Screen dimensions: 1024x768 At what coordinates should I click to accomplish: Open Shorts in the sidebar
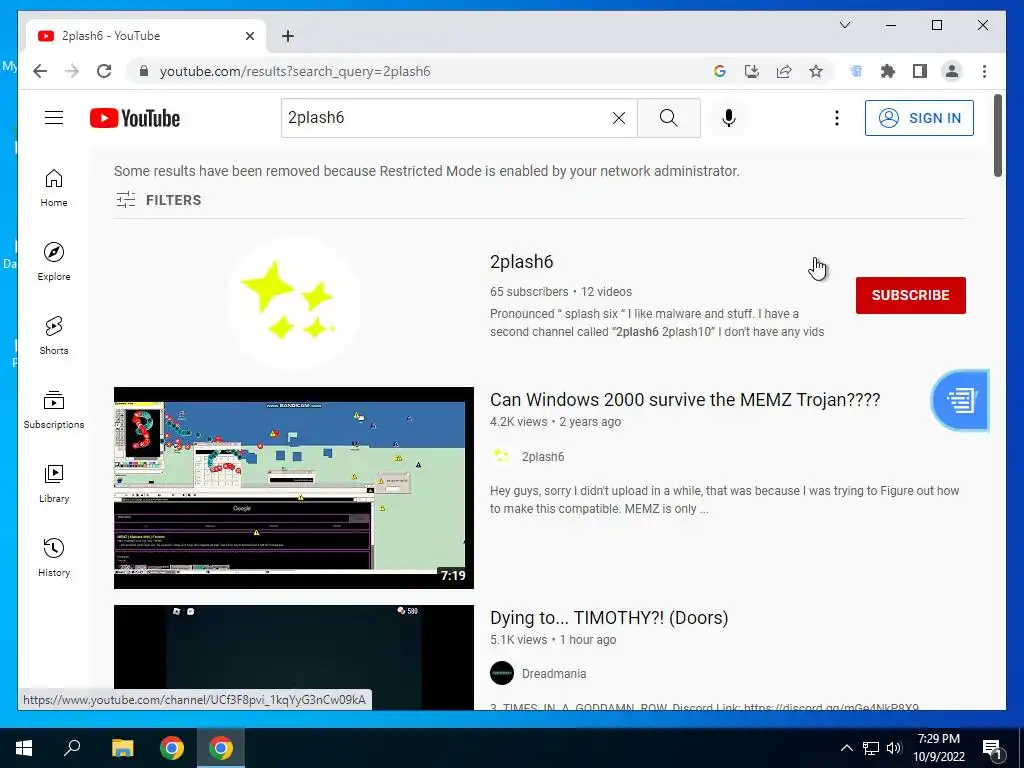pyautogui.click(x=54, y=336)
